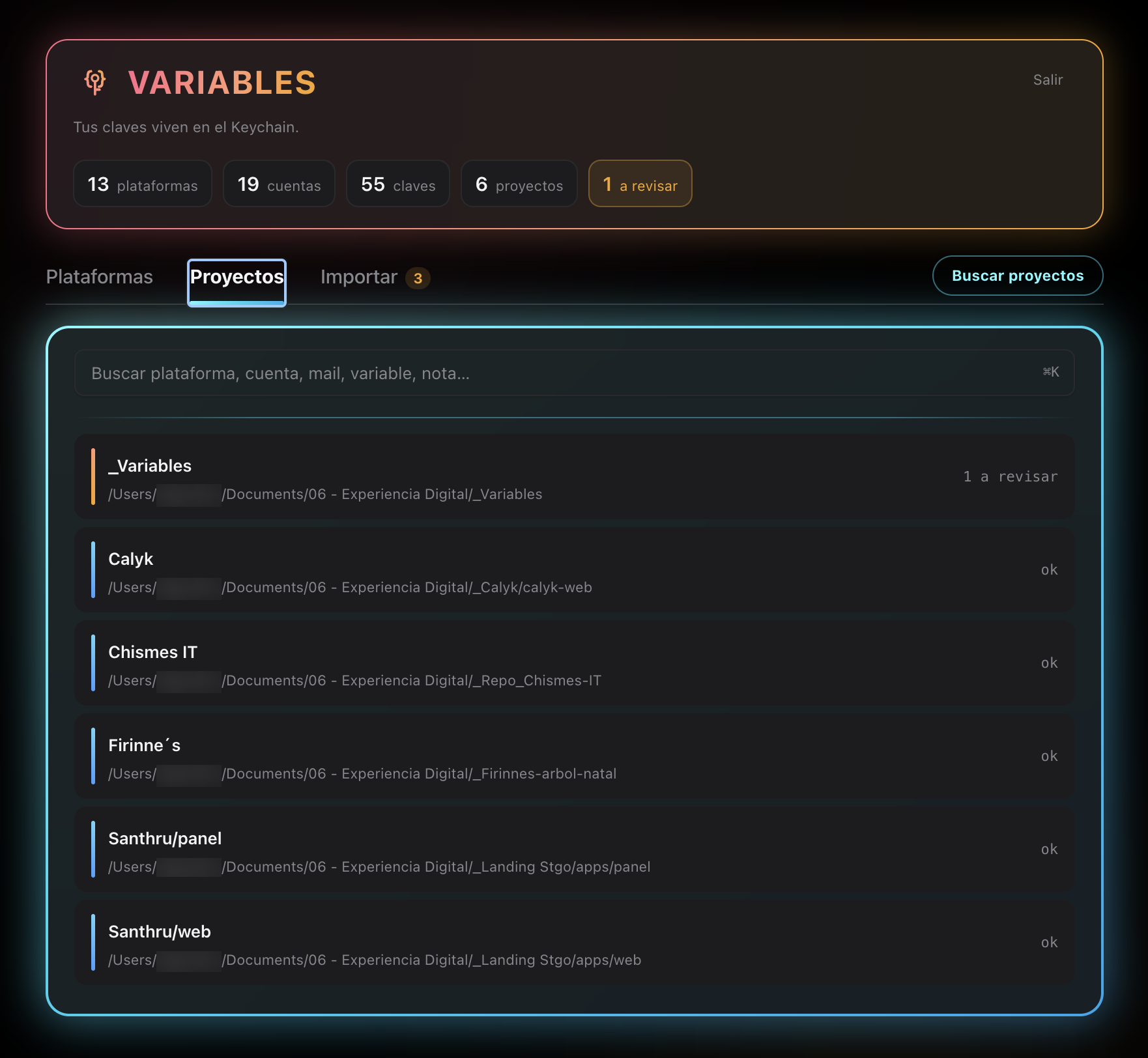Open the 6 proyectos stat chip
1148x1058 pixels.
519,184
